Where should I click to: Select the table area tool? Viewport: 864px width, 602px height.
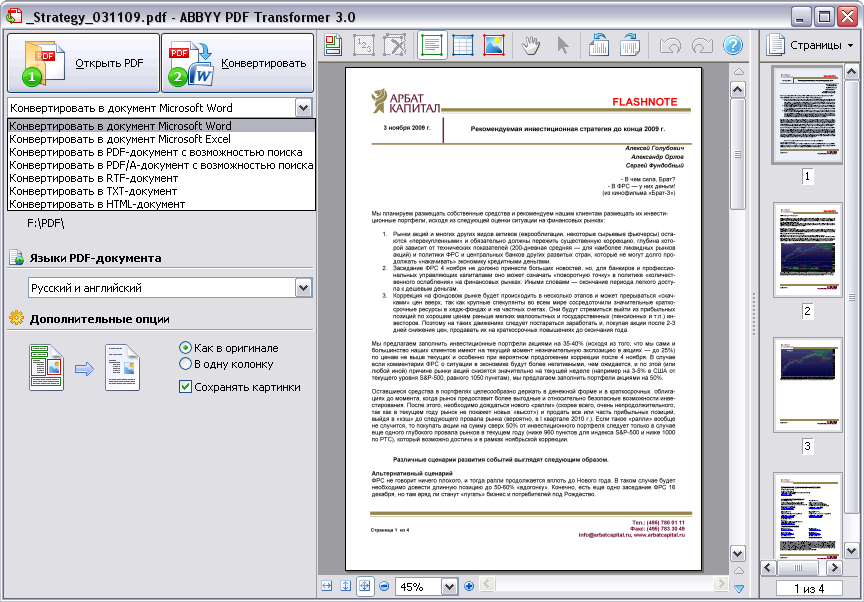click(463, 45)
